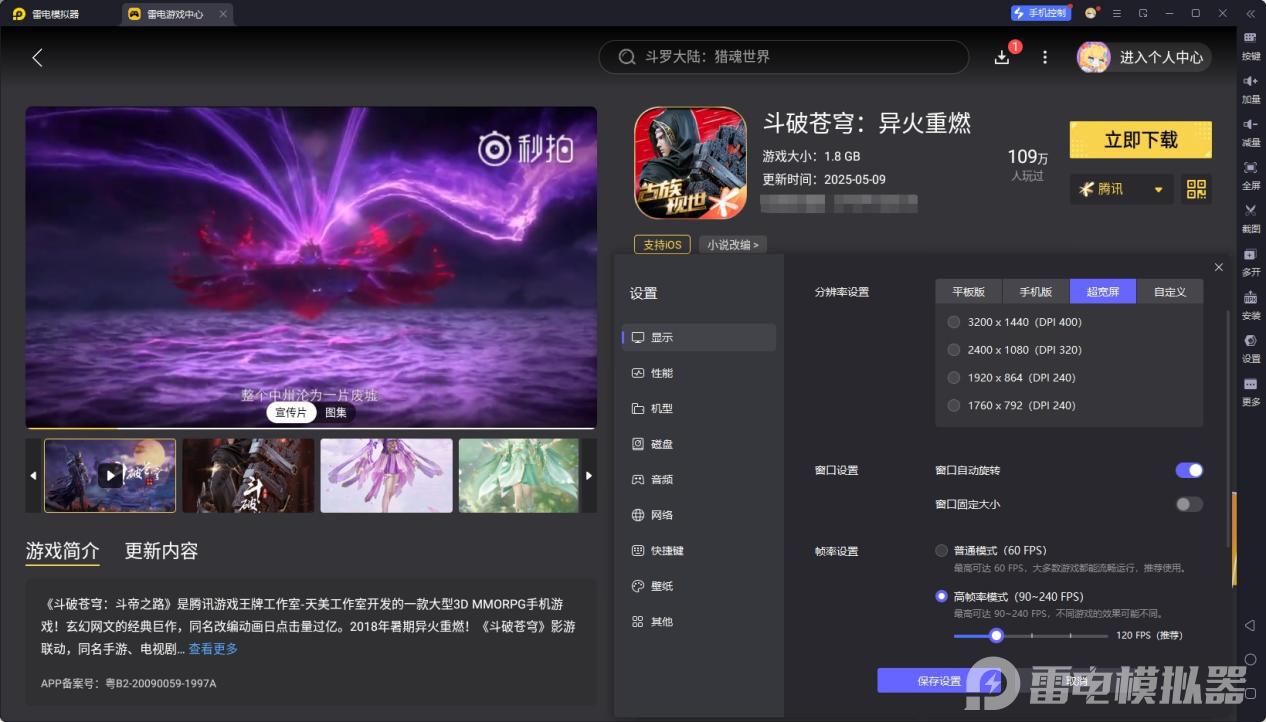This screenshot has height=722, width=1266.
Task: Open the 腾讯 channel dropdown
Action: [1121, 189]
